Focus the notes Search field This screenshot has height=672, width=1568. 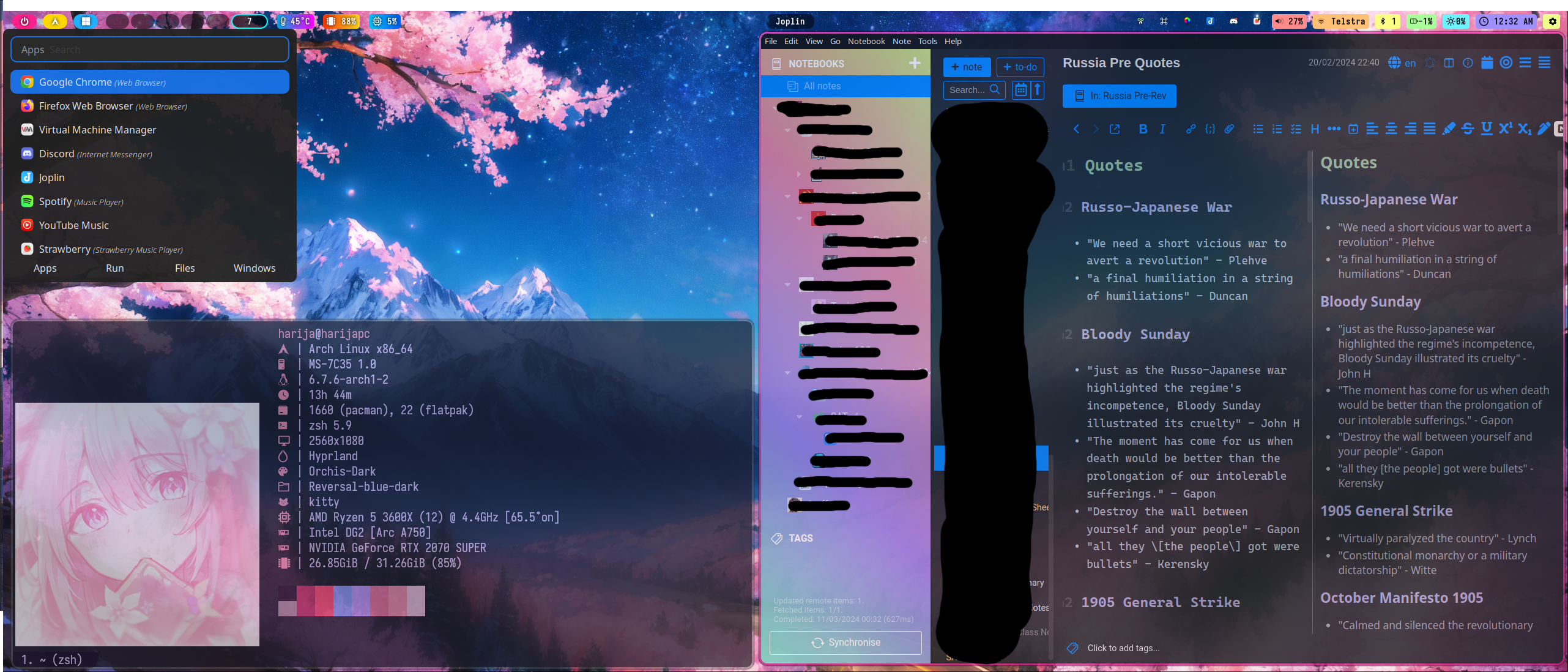967,90
